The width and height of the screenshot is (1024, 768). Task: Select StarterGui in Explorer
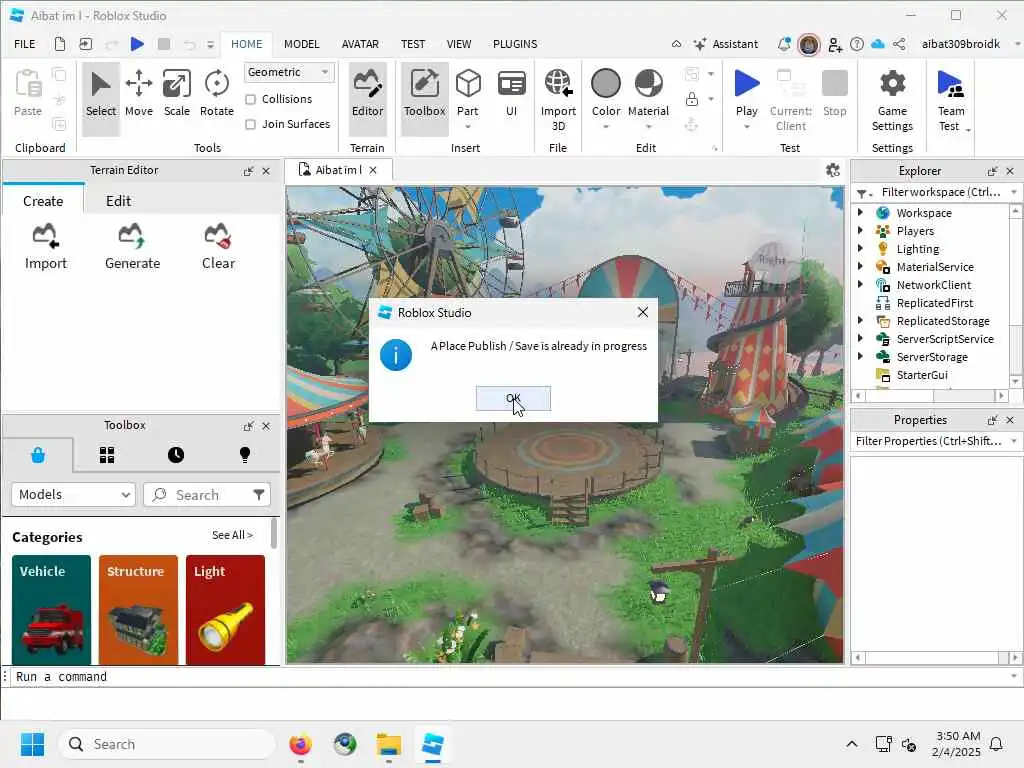pos(921,375)
